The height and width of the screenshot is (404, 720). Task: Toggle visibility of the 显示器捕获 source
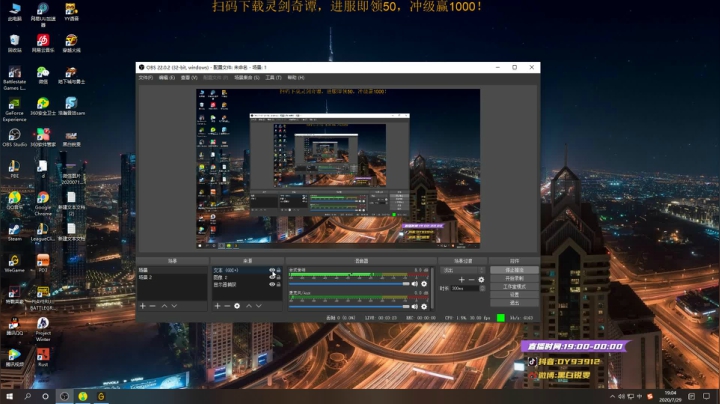coord(272,285)
